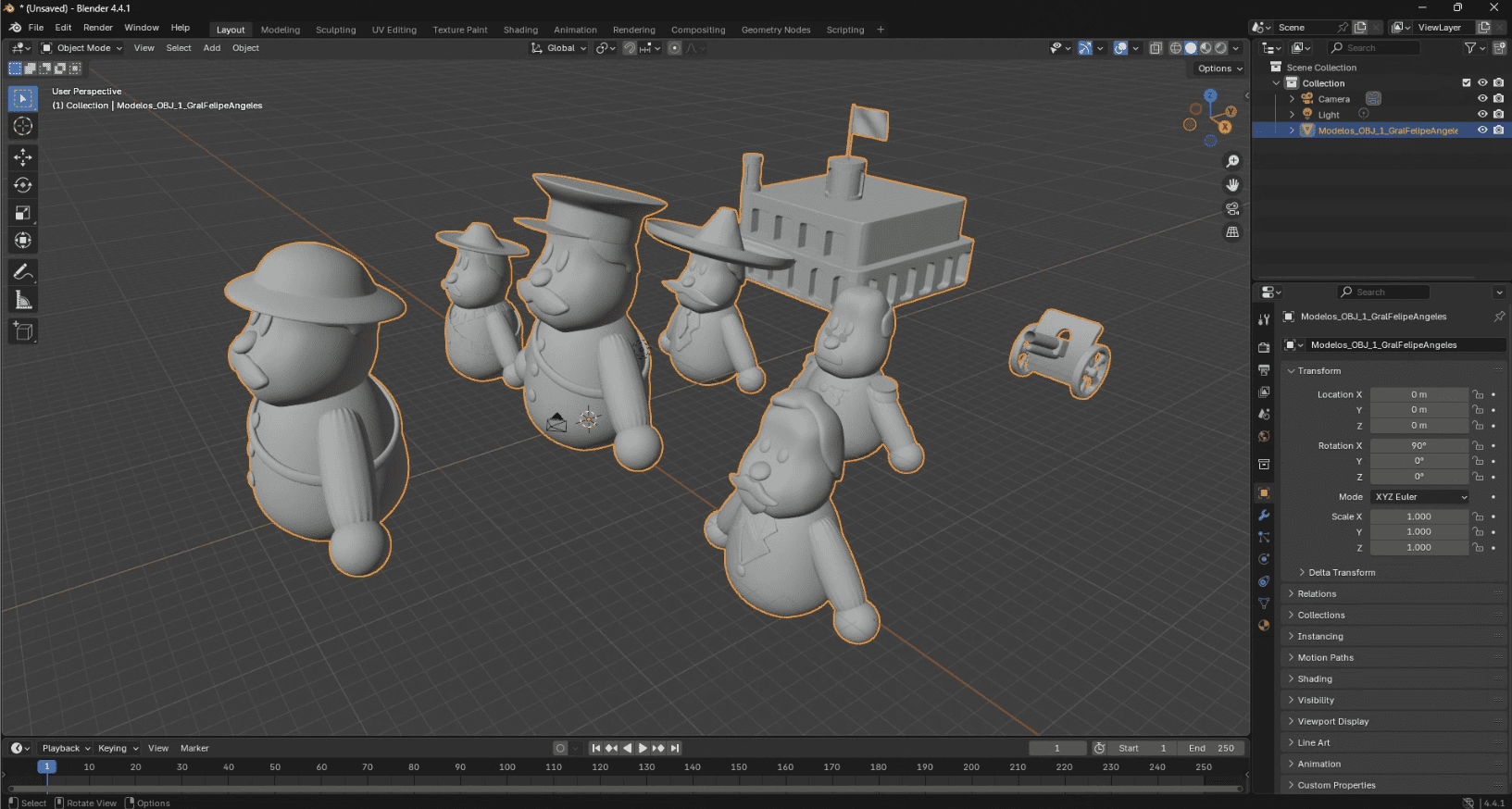The height and width of the screenshot is (809, 1512).
Task: Select the Add Cube tool
Action: [23, 331]
